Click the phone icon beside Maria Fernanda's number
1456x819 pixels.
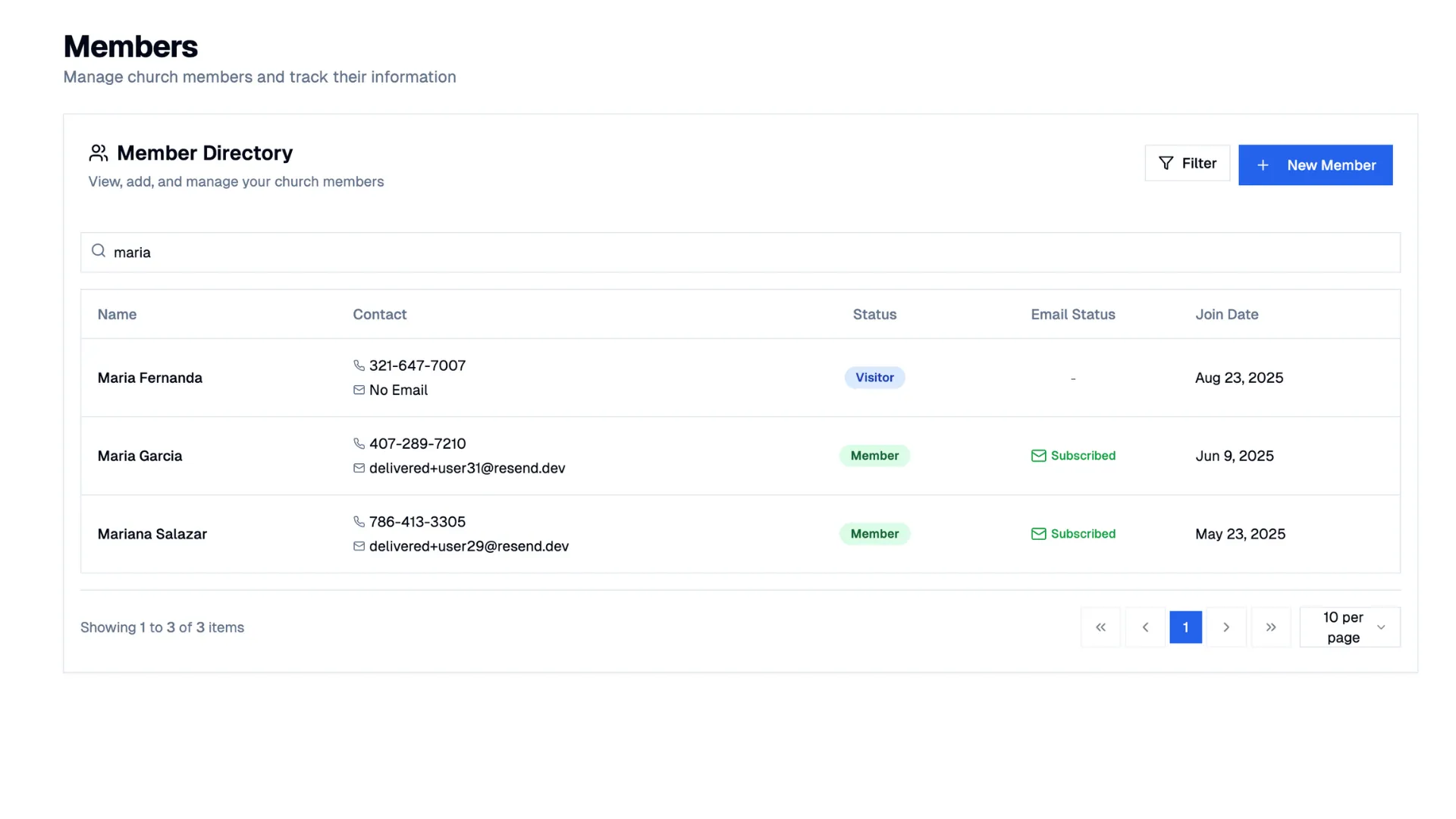pyautogui.click(x=359, y=365)
